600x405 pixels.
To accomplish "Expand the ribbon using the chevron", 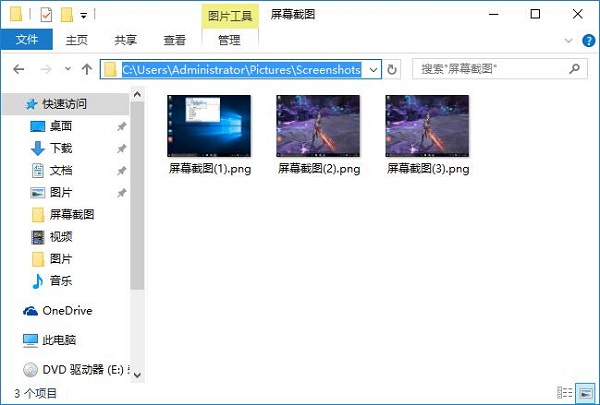I will click(x=569, y=40).
